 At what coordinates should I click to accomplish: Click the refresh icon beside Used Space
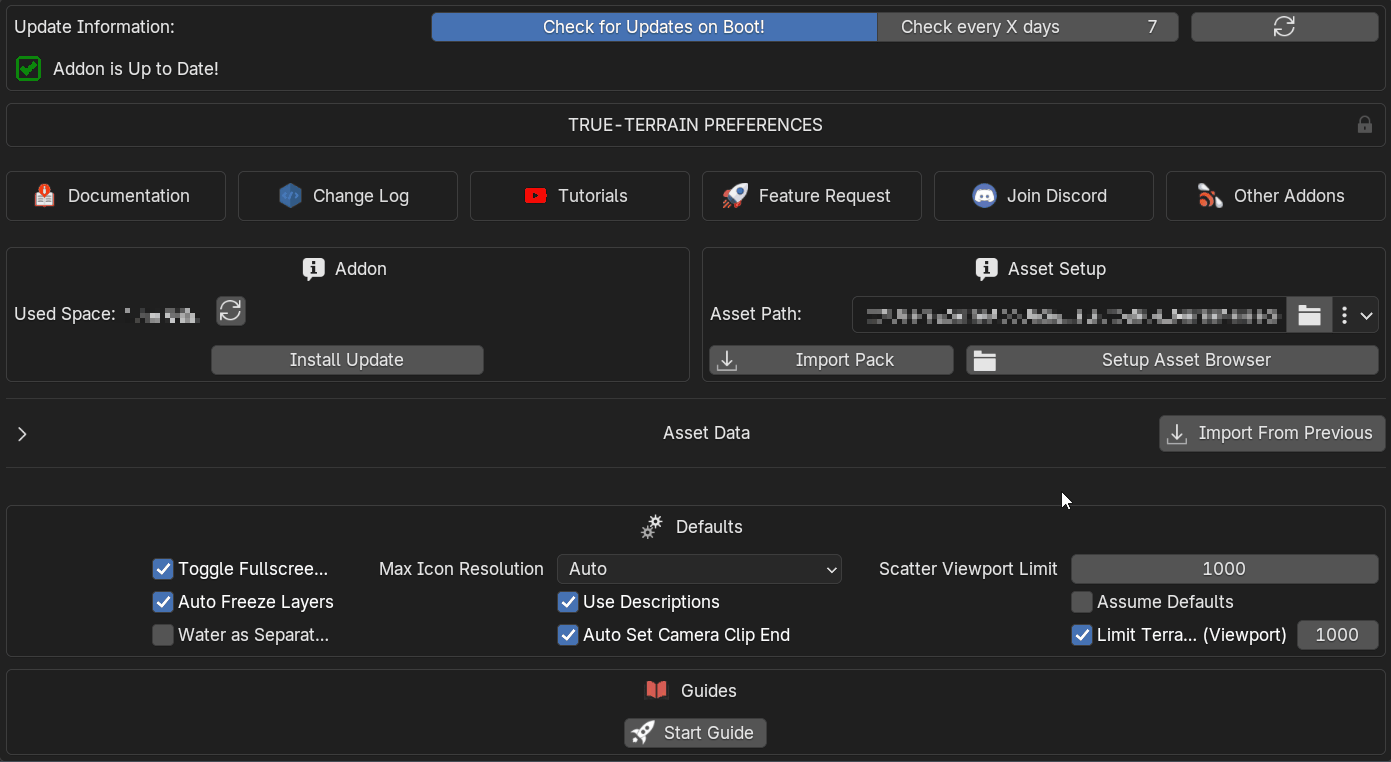(231, 311)
